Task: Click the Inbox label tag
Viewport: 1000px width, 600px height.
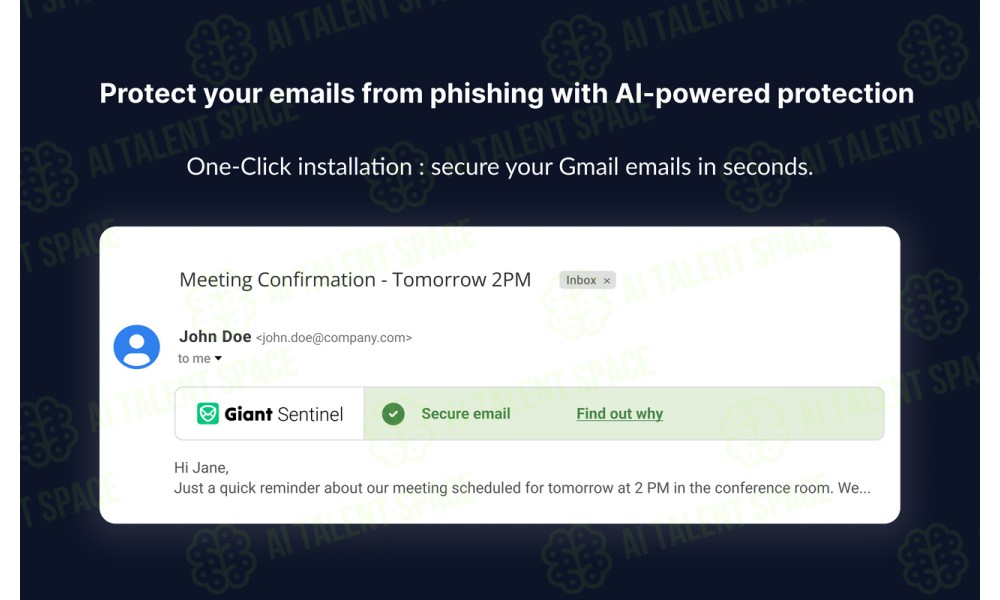Action: [x=587, y=281]
